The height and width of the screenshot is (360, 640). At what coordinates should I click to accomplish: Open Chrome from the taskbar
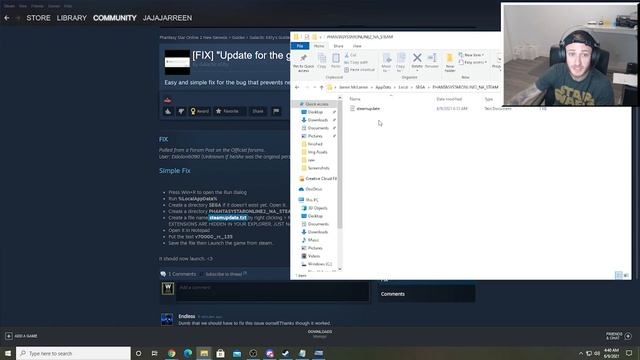[x=171, y=353]
